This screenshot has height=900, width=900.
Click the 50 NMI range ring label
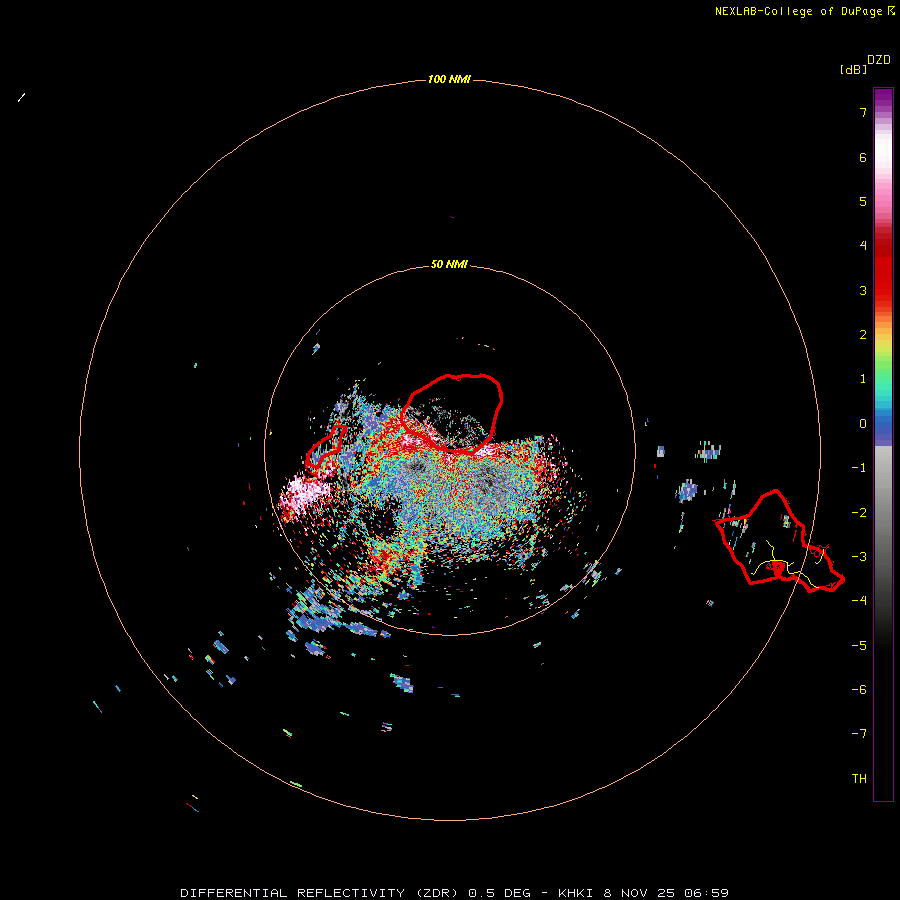click(x=449, y=264)
